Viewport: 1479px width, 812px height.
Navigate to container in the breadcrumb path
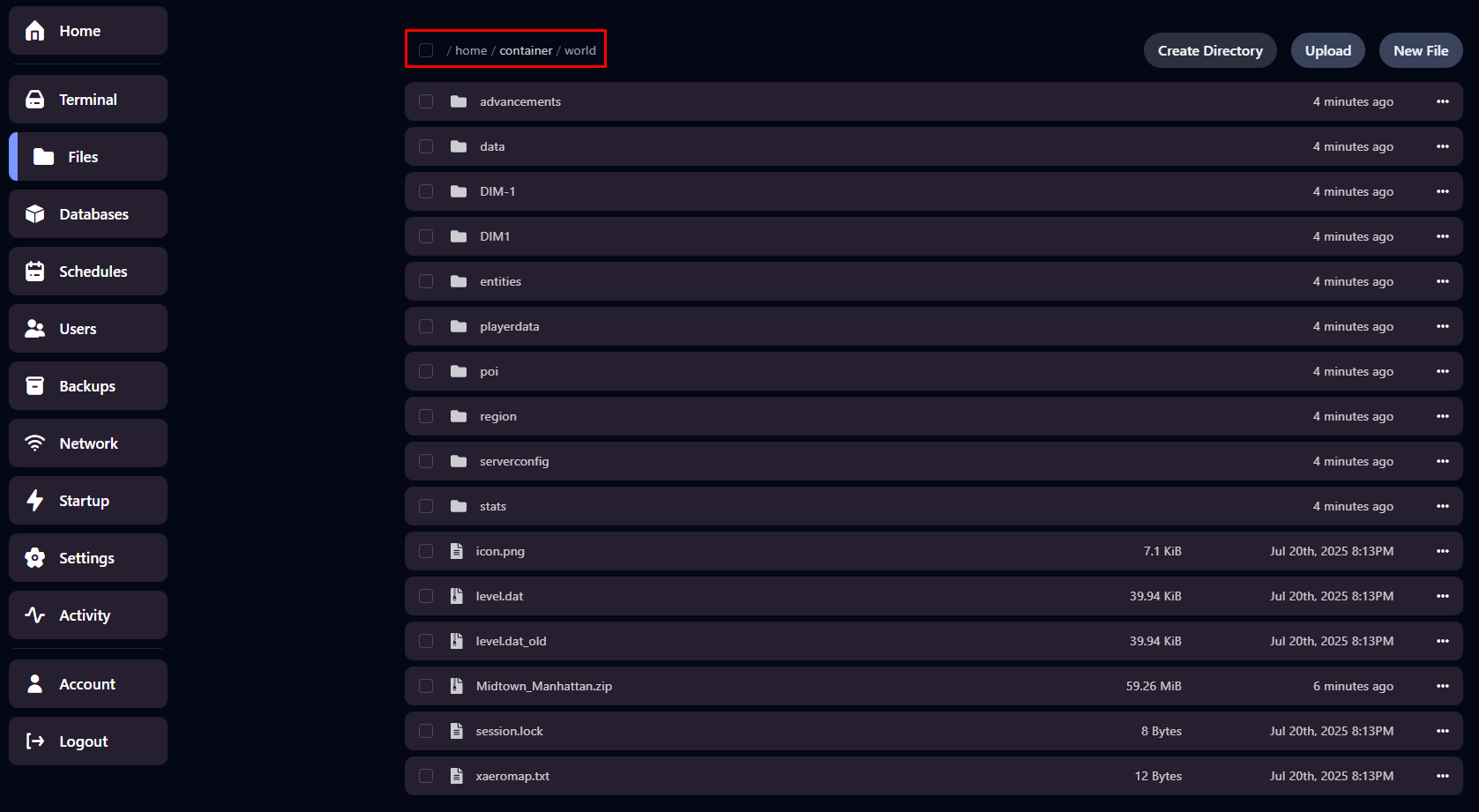[x=526, y=50]
